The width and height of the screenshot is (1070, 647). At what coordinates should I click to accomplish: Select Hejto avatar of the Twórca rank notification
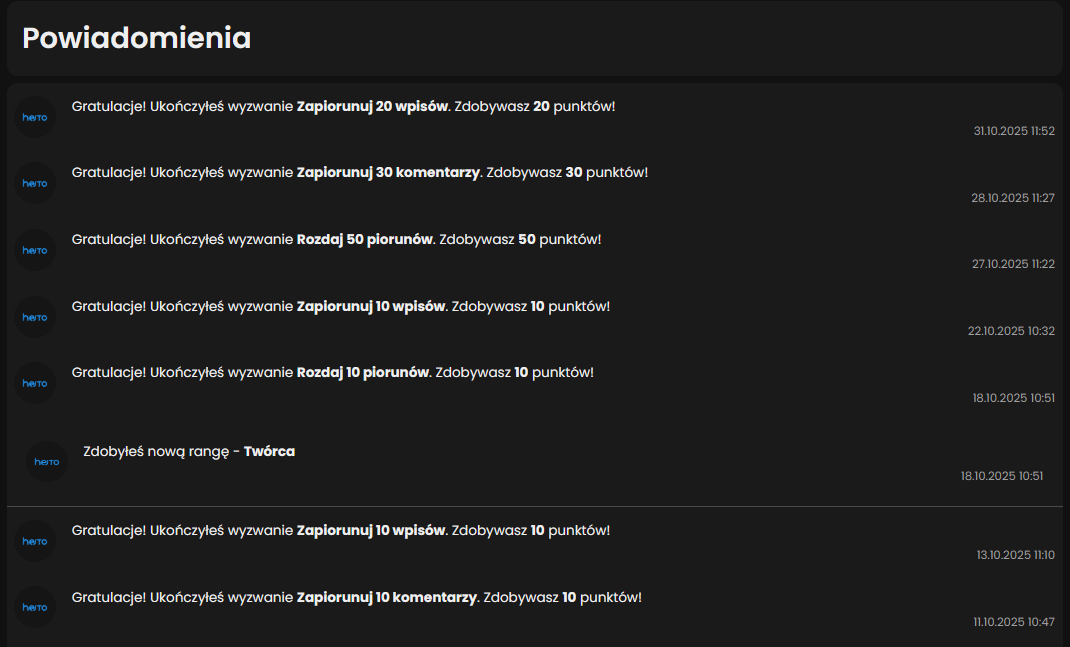(47, 461)
